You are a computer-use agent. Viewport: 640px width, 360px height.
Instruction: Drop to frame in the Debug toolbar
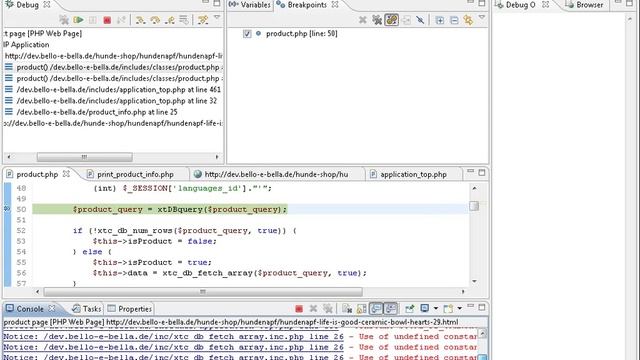coord(184,20)
